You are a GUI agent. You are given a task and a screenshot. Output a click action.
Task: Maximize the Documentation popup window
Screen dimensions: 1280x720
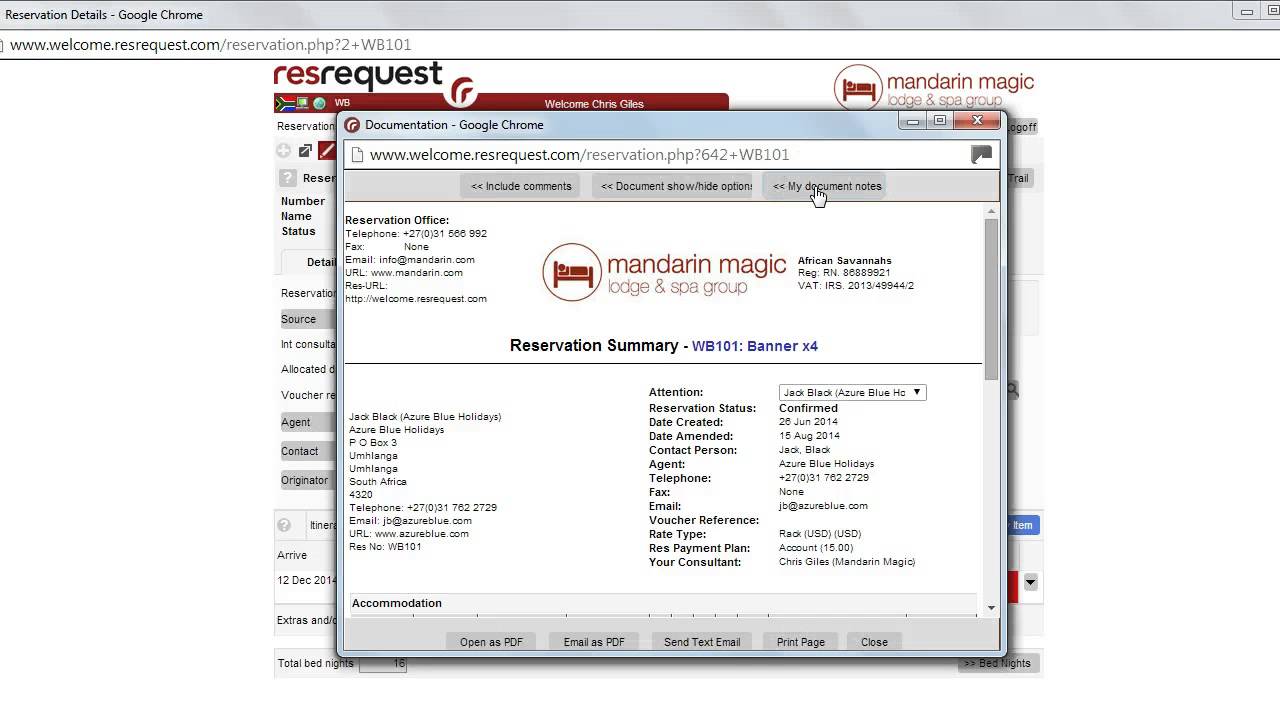click(x=939, y=121)
